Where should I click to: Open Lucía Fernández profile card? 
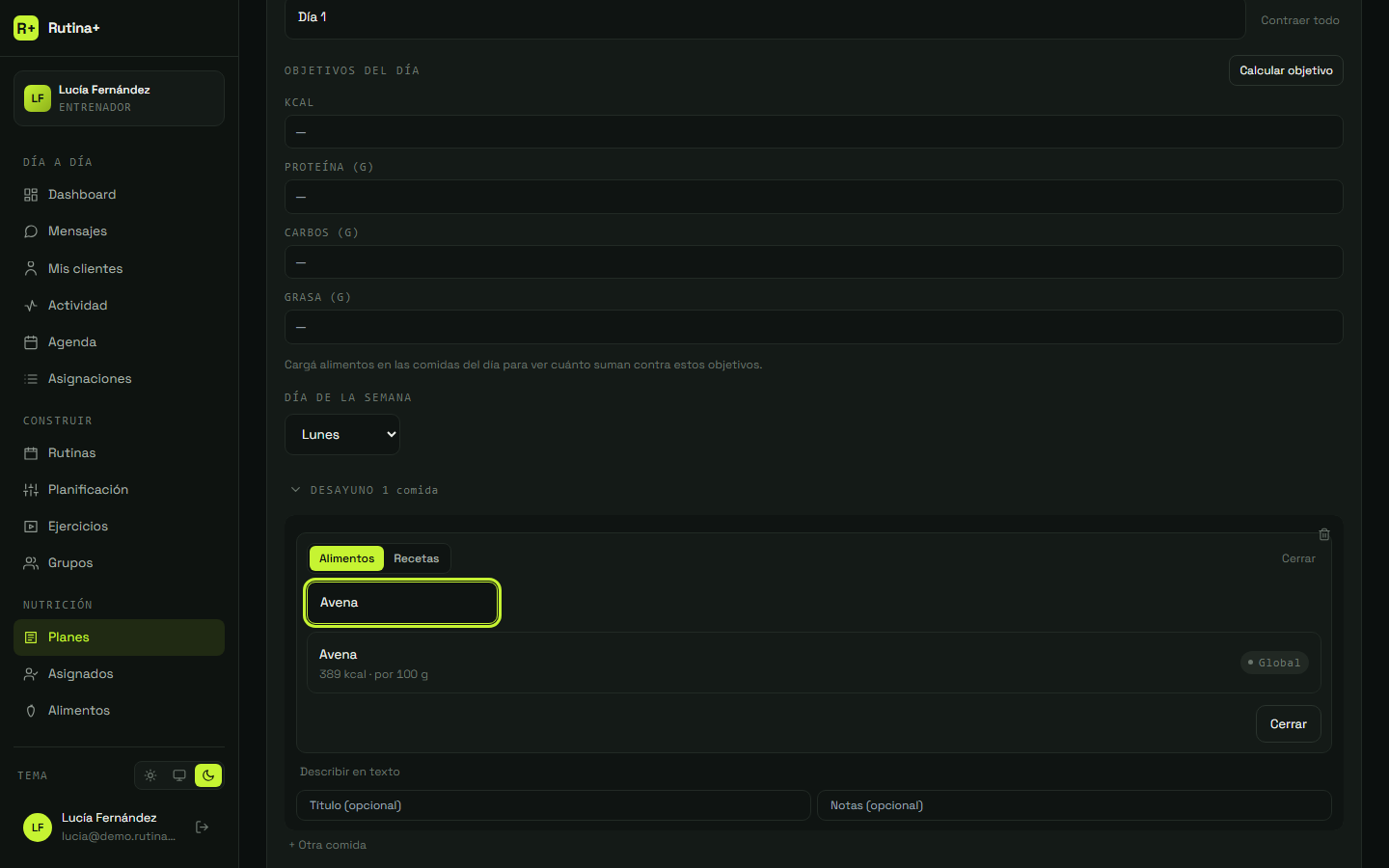click(x=119, y=98)
